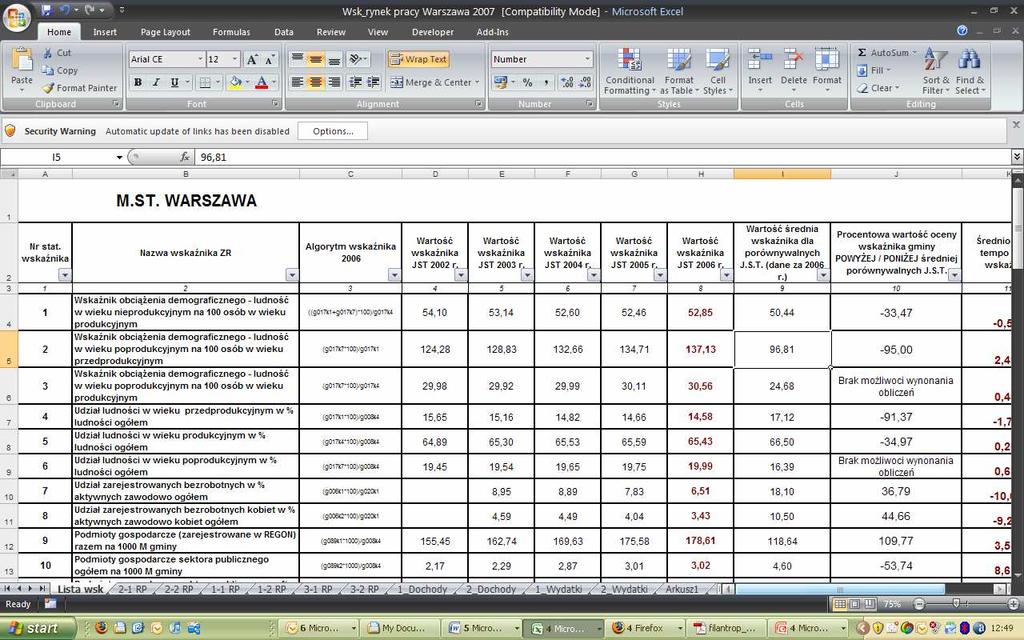The image size is (1024, 640).
Task: Toggle Middle Align vertical alignment
Action: [315, 59]
